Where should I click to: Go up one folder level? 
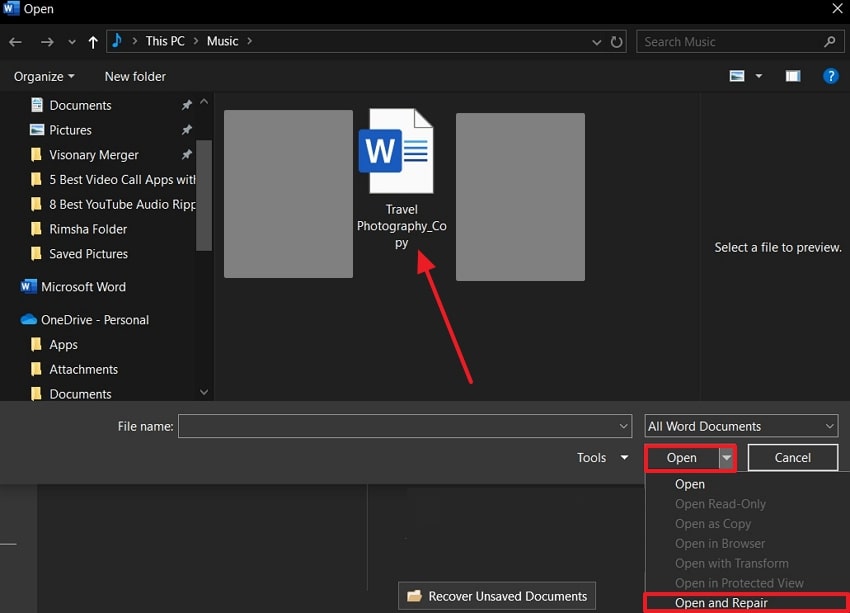[x=93, y=42]
